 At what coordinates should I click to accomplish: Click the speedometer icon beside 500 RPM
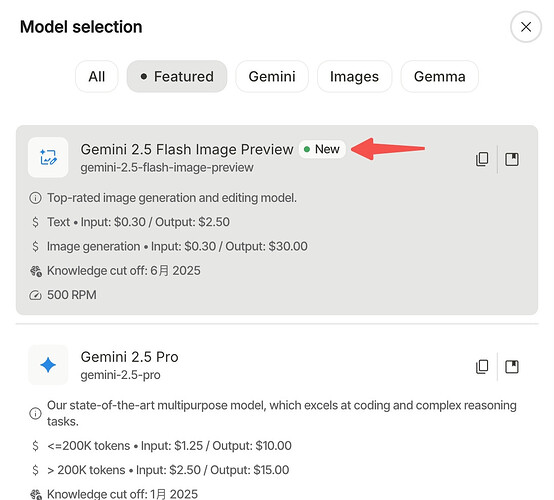click(35, 295)
